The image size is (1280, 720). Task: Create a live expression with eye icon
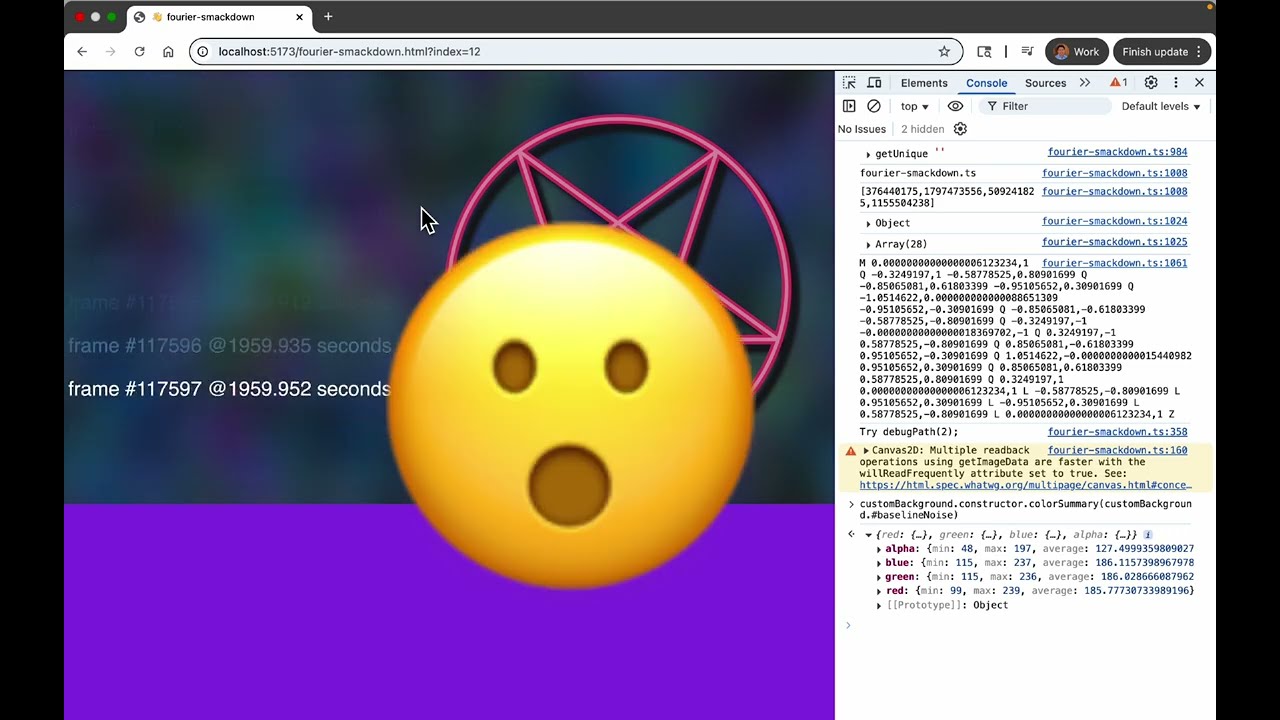pos(955,106)
